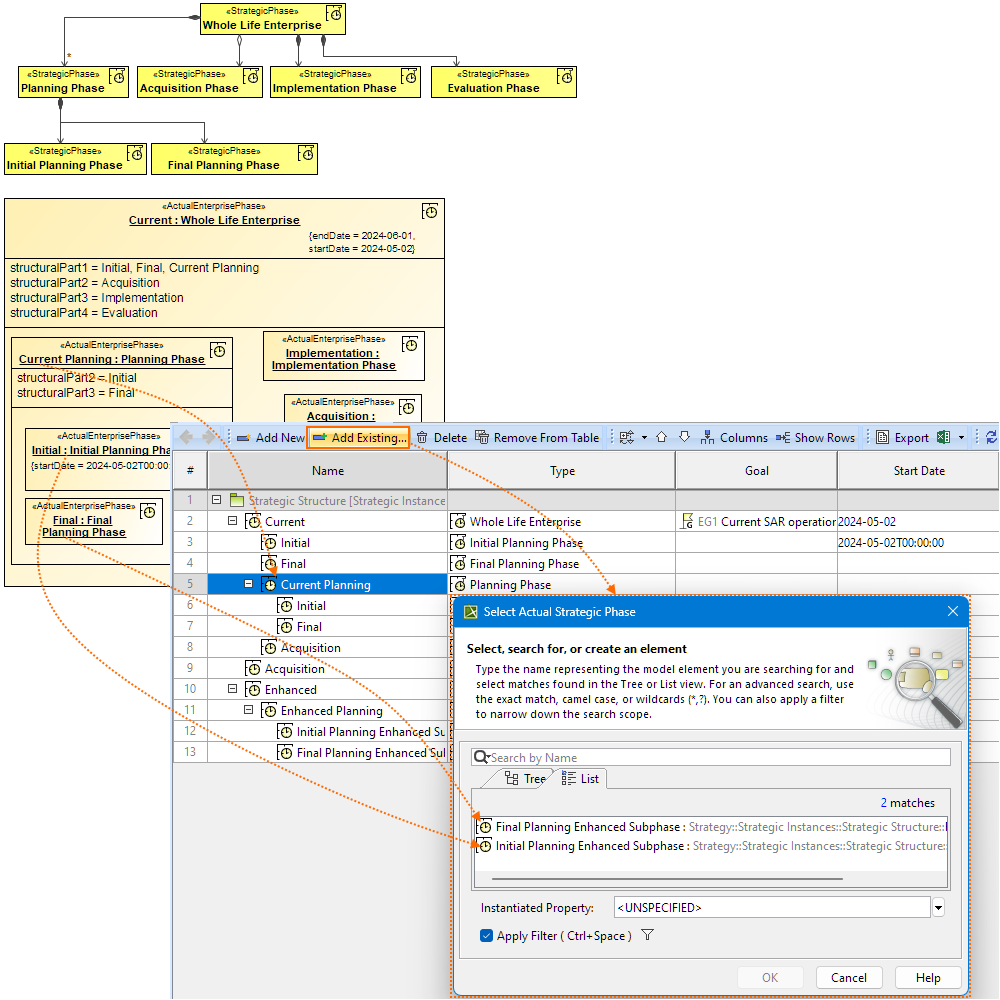
Task: Click the Implementation : Implementation Phase instance box
Action: (x=344, y=356)
